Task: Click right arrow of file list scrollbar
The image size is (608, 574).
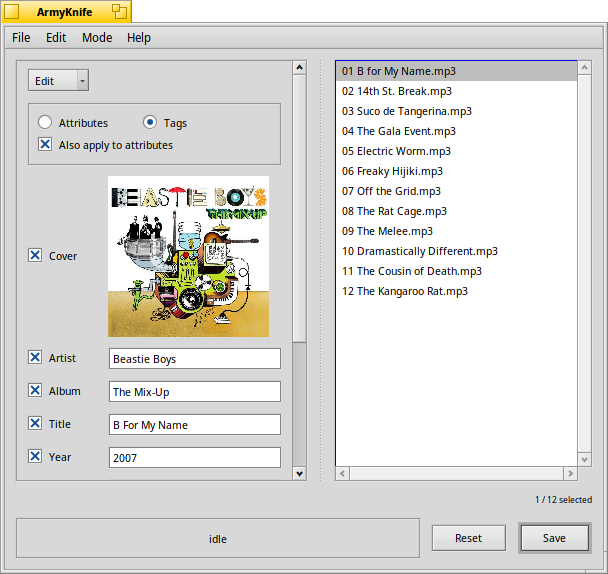Action: 570,473
